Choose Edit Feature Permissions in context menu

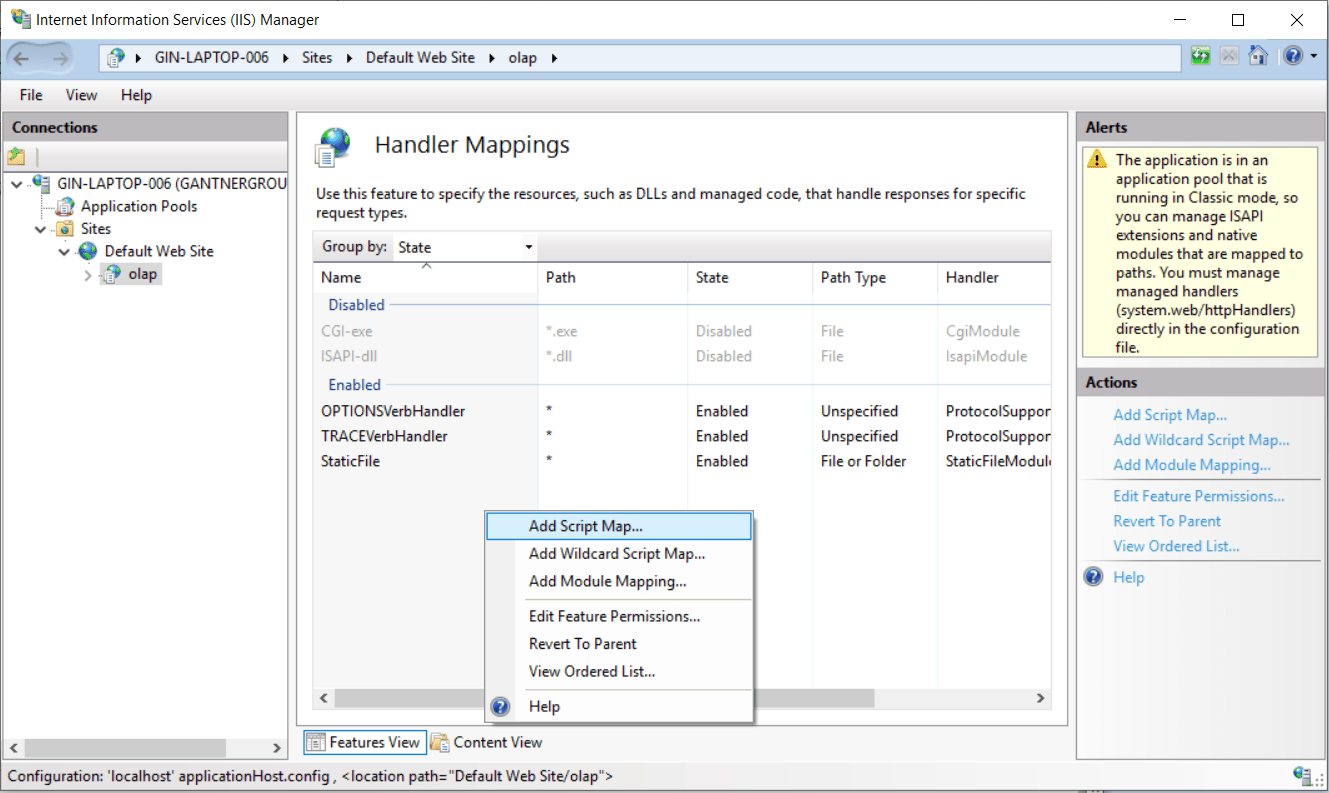pos(618,616)
